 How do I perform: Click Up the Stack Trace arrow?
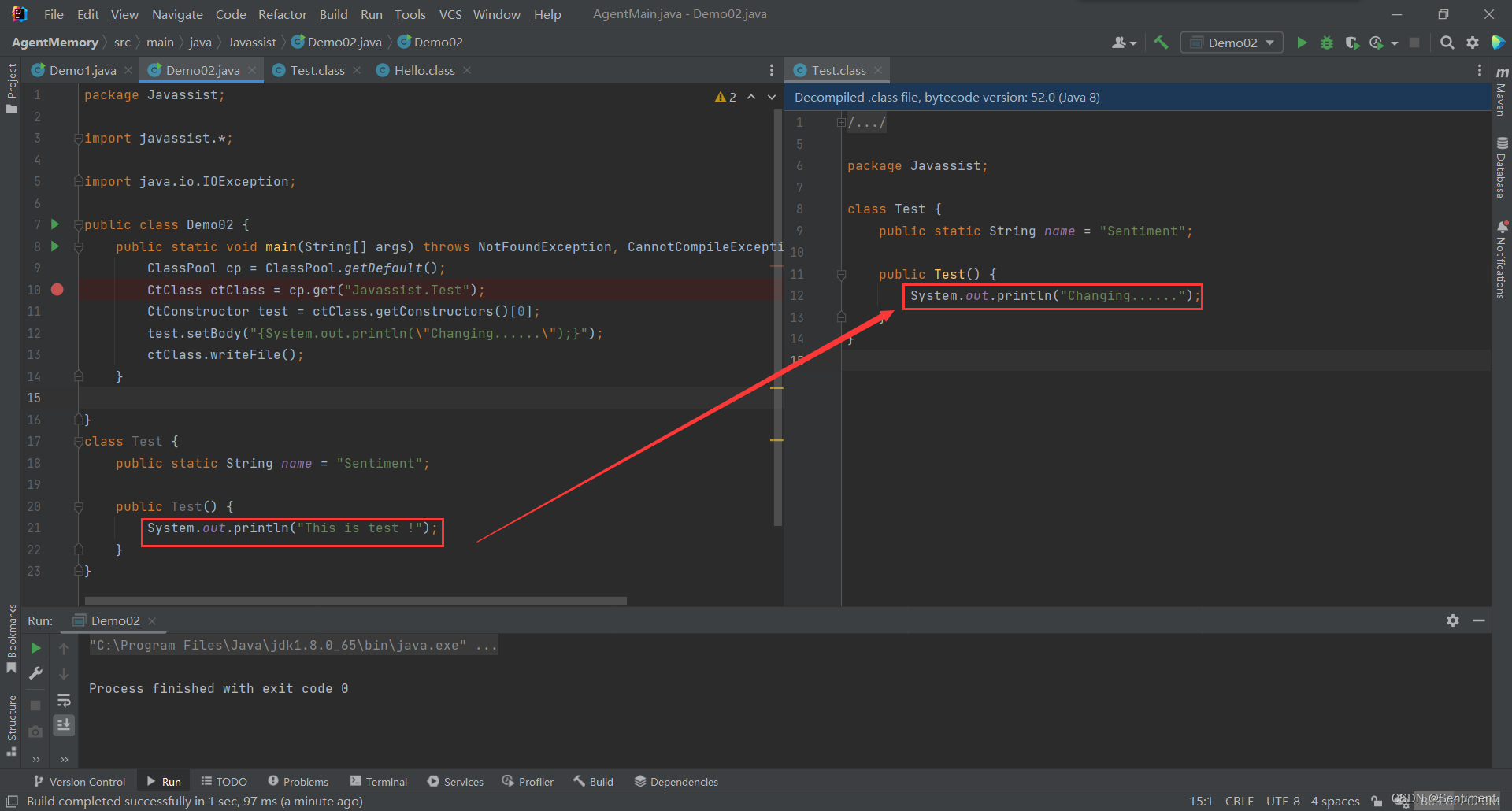click(x=64, y=648)
